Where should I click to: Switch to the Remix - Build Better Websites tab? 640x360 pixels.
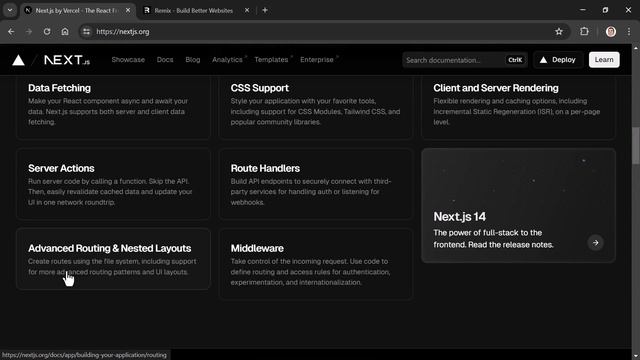click(197, 10)
